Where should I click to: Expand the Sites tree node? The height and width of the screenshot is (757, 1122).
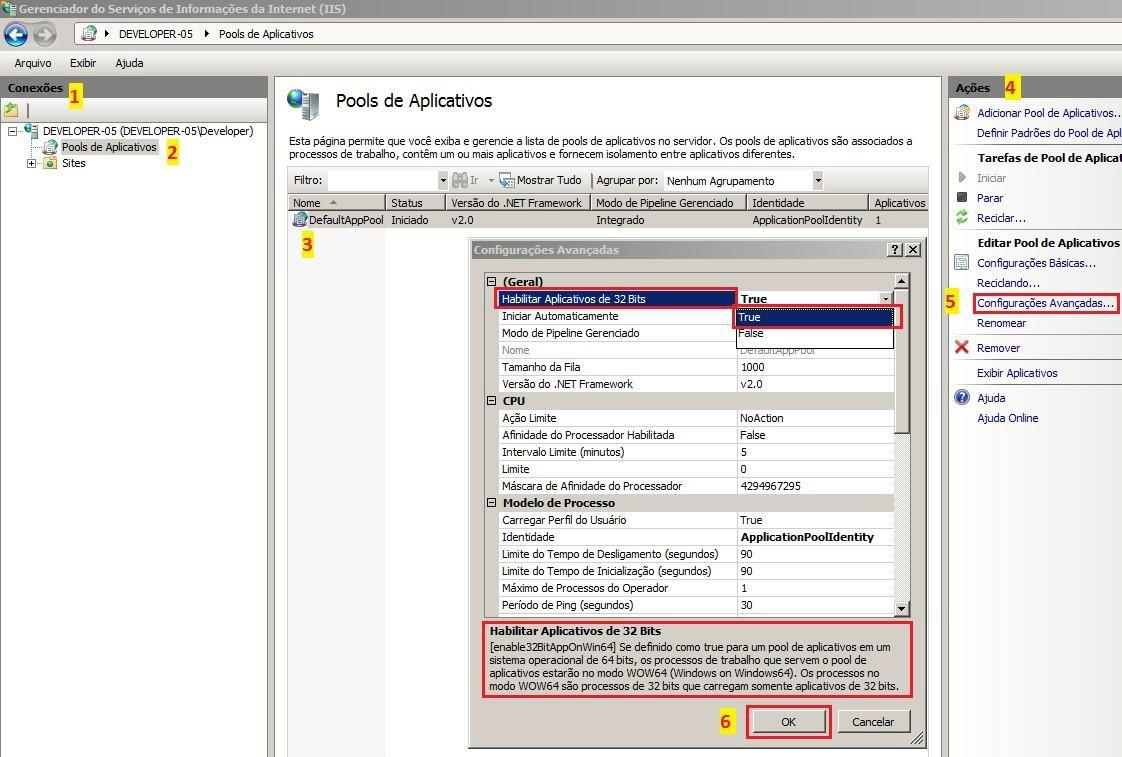31,163
